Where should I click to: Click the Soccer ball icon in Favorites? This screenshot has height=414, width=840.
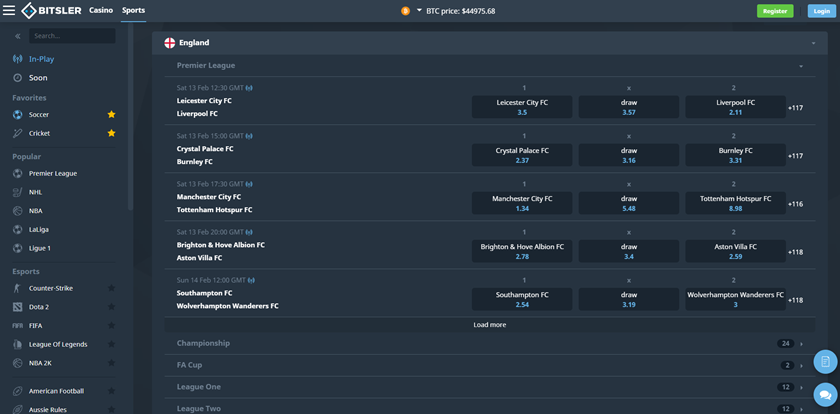pos(18,115)
